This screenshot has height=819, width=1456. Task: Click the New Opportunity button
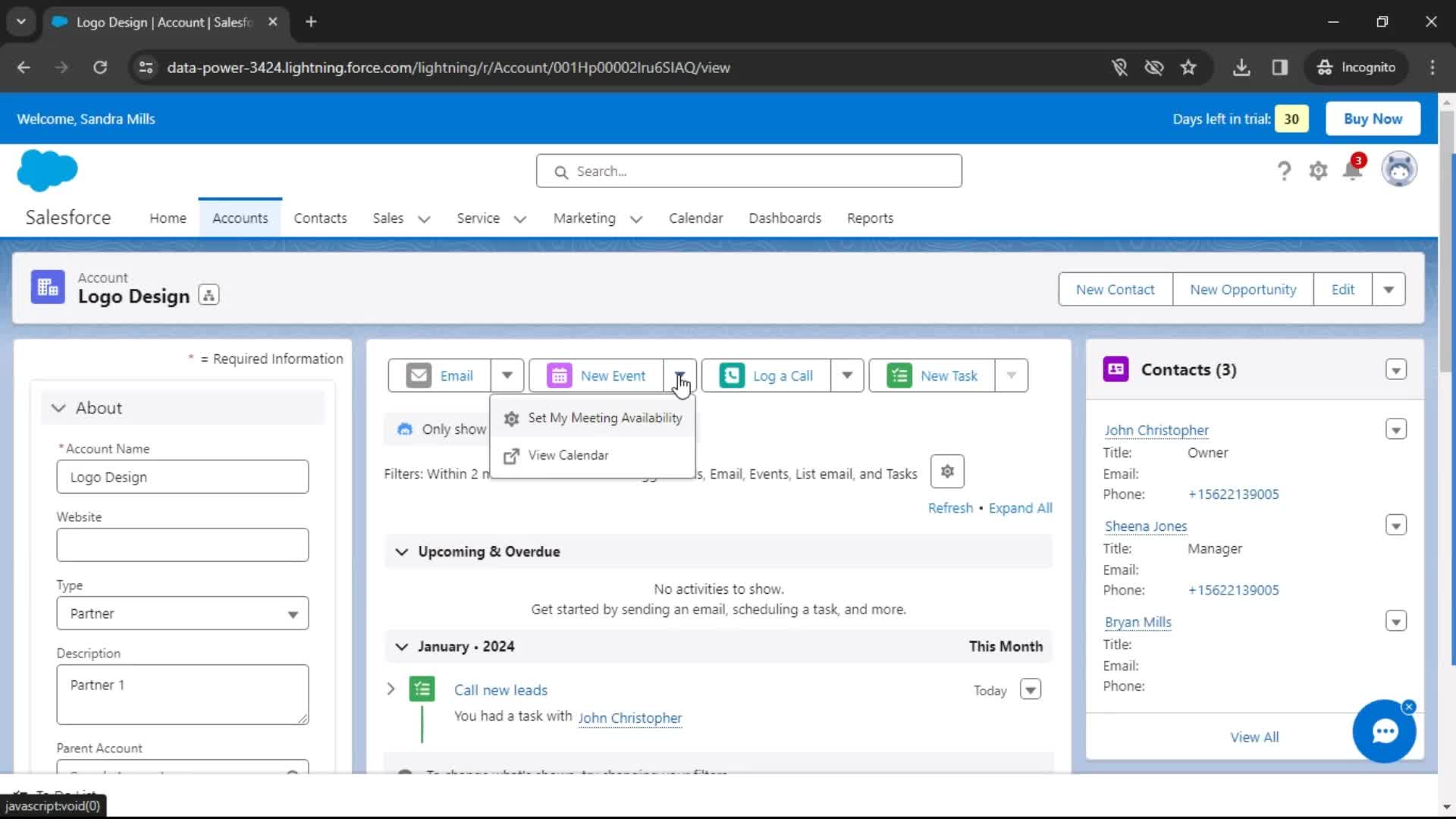pos(1243,290)
